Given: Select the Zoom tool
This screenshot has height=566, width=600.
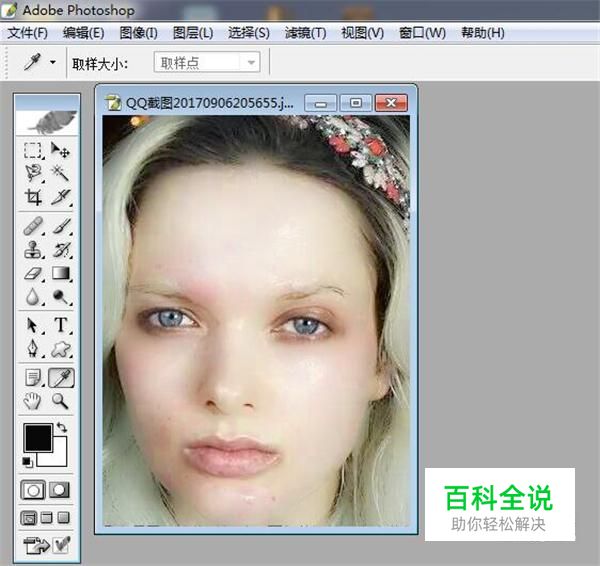Looking at the screenshot, I should point(60,401).
